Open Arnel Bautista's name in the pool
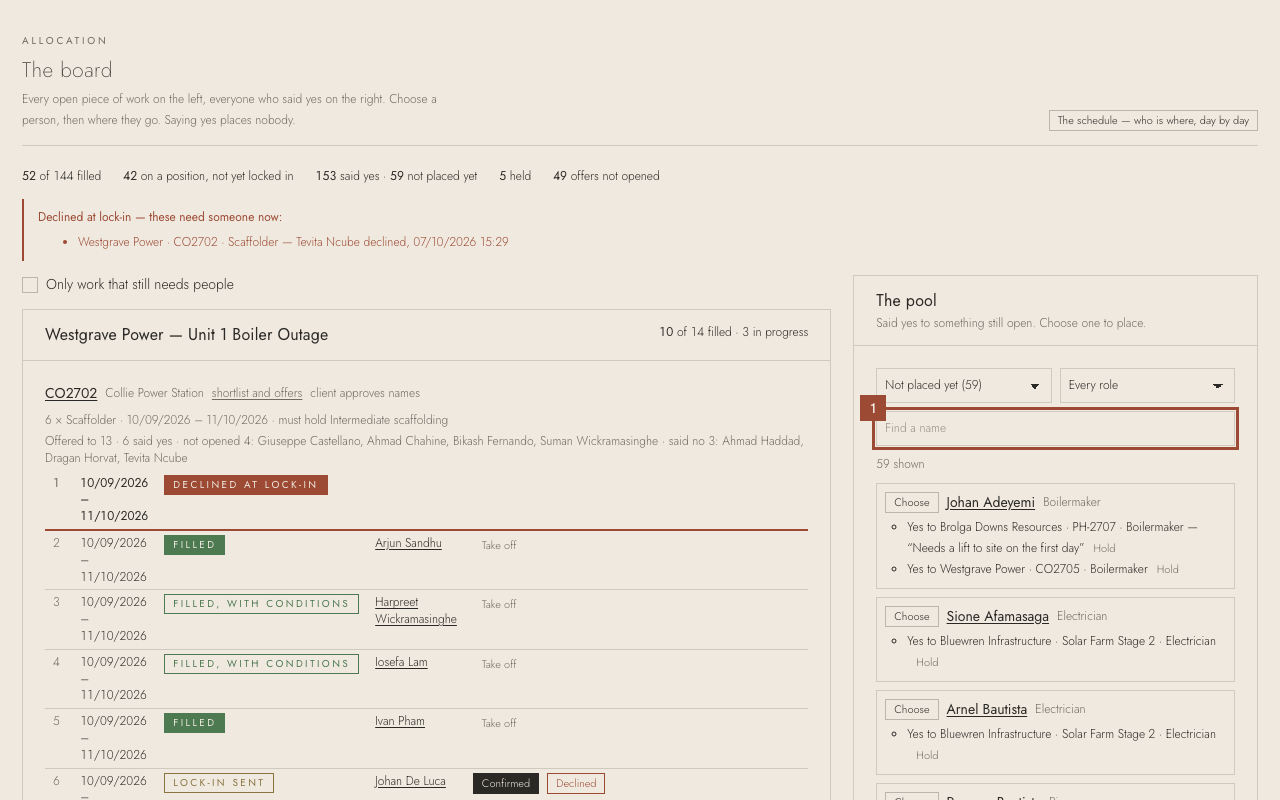 click(987, 709)
